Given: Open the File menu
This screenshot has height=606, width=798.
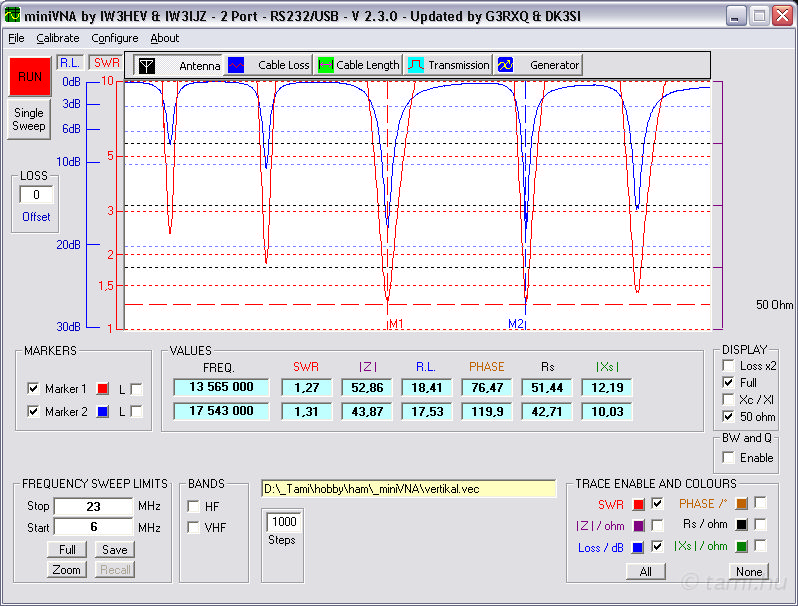Looking at the screenshot, I should pyautogui.click(x=16, y=38).
